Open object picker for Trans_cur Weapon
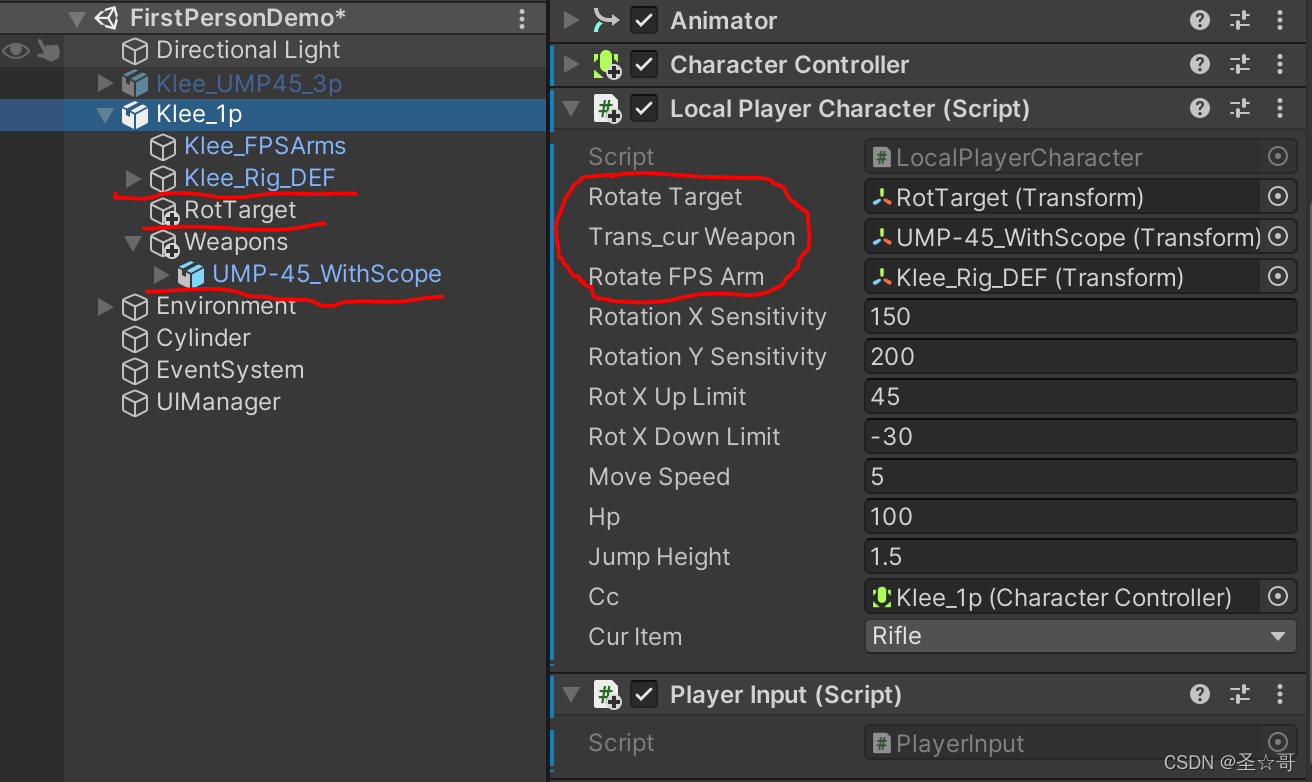Screen dimensions: 1312x782 tap(1277, 237)
